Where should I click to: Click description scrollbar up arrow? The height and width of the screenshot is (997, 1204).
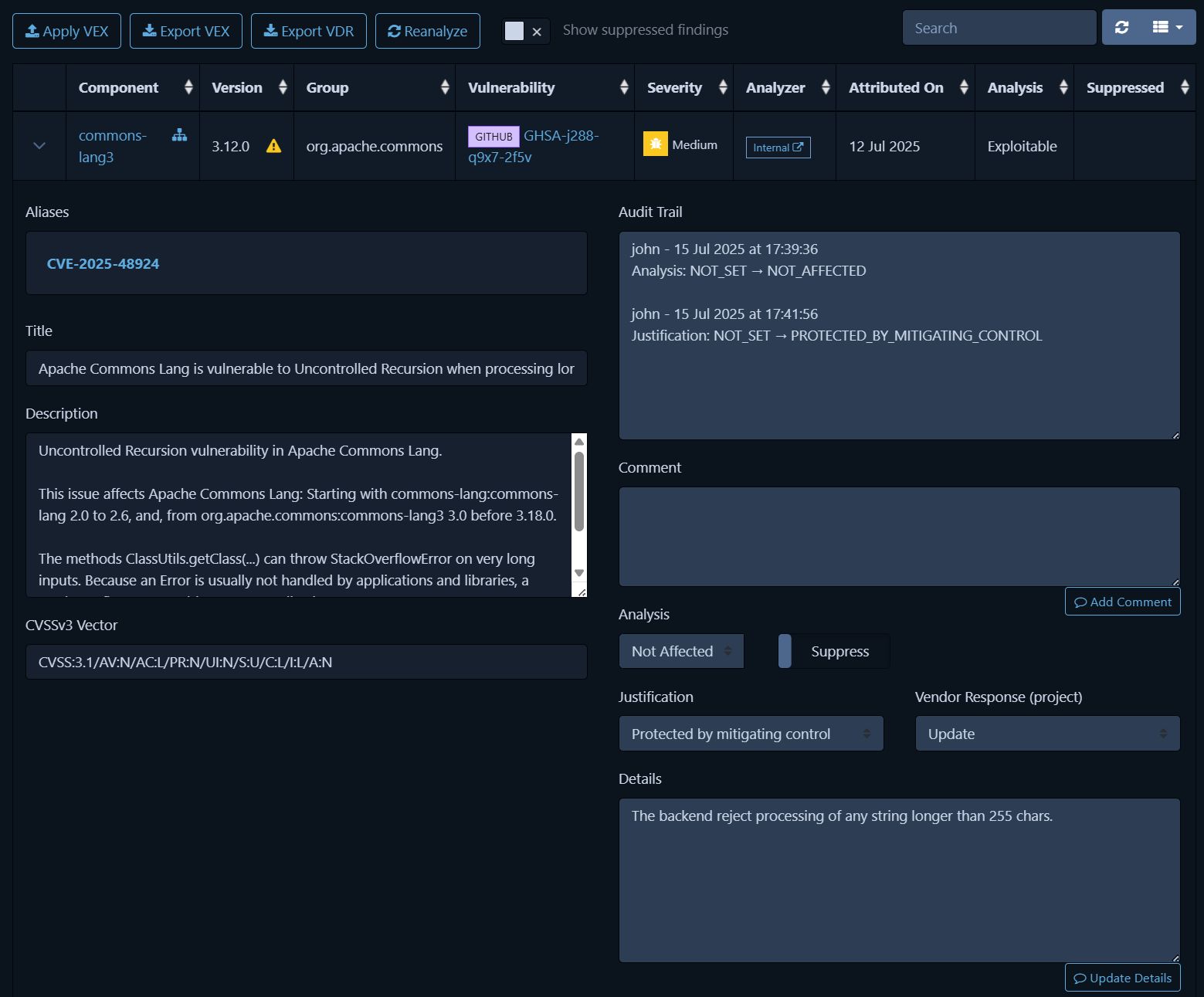(579, 442)
